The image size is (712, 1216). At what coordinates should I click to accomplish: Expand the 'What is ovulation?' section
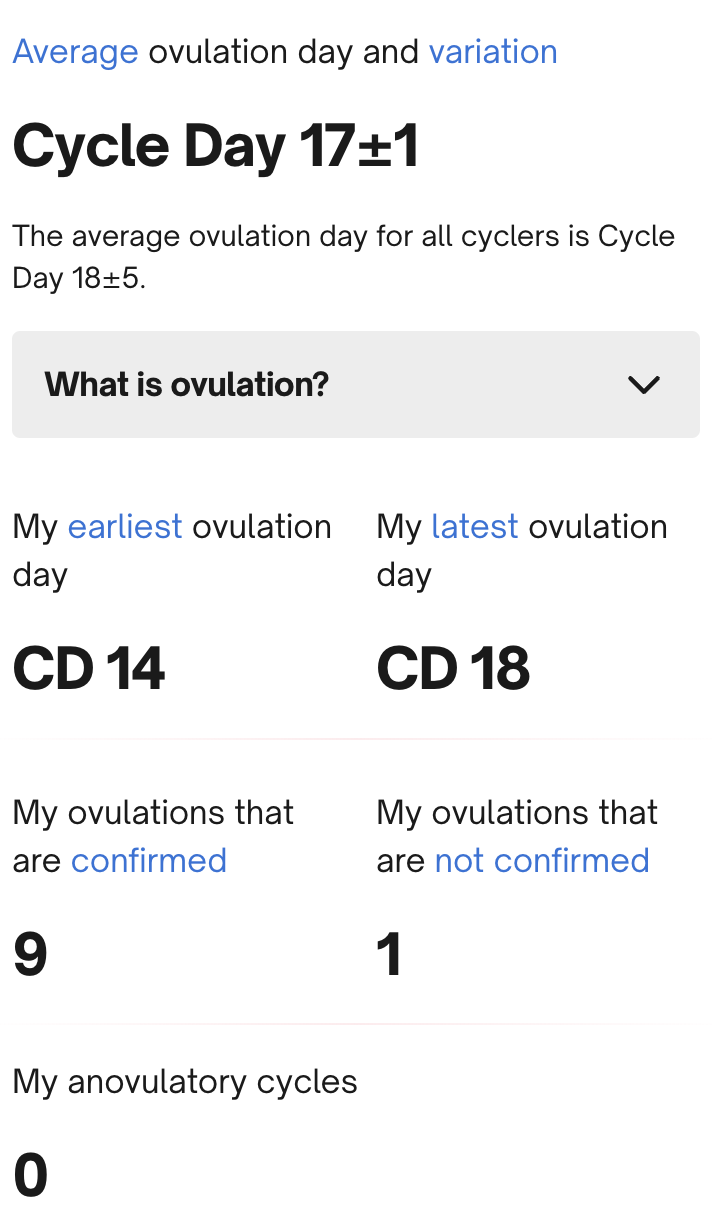click(x=187, y=384)
